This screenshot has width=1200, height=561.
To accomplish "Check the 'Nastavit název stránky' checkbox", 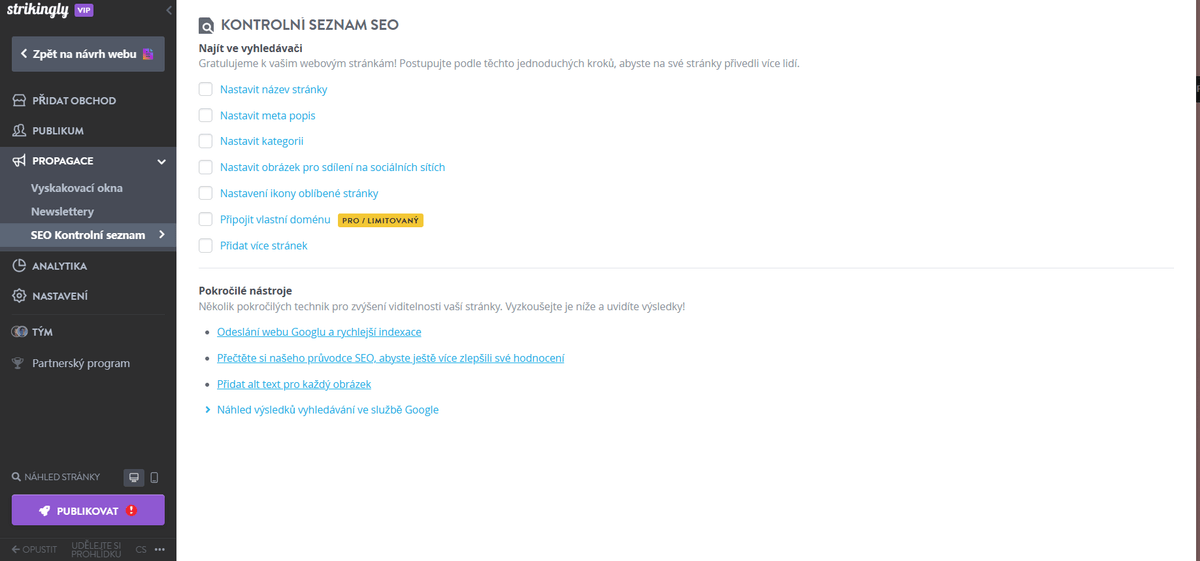I will point(206,89).
